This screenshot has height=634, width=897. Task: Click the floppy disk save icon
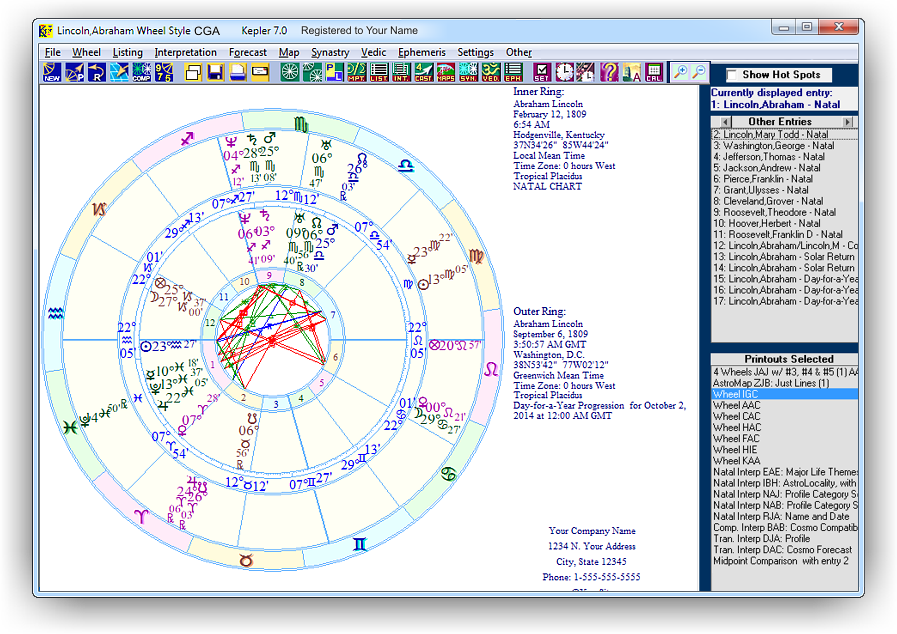click(215, 72)
